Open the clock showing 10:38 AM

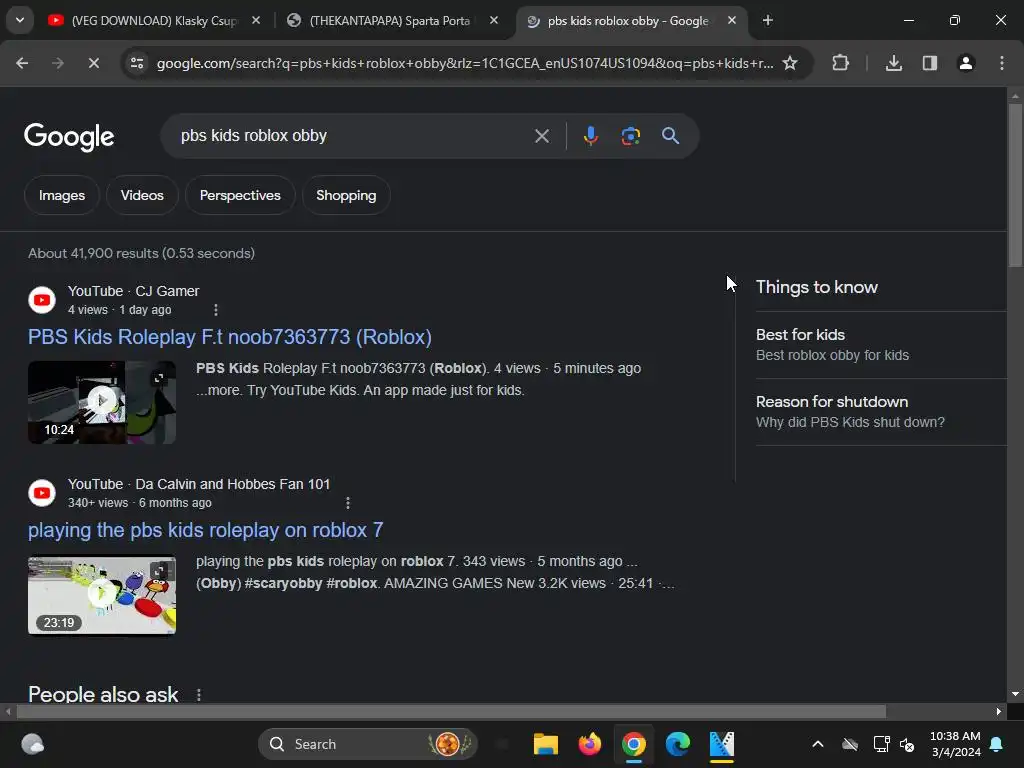tap(955, 744)
